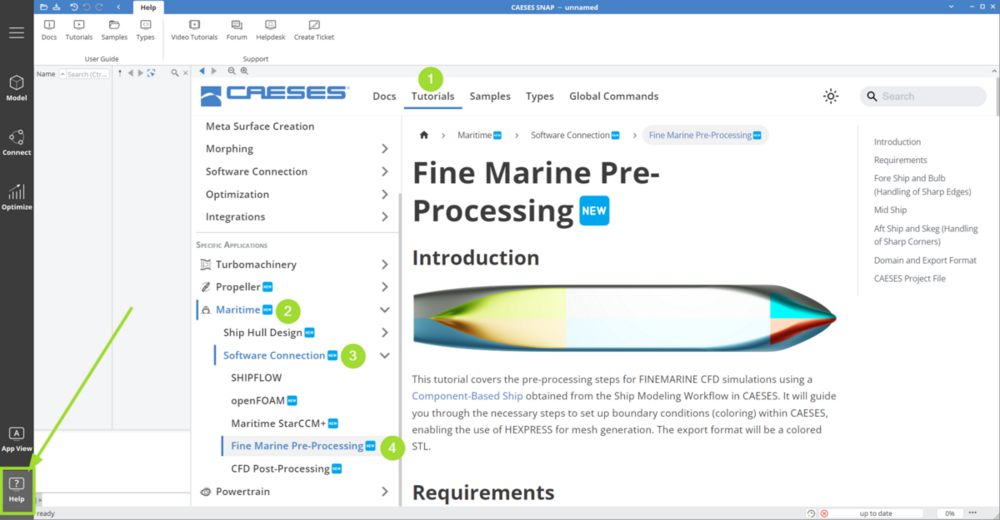Zoom out the help page
Image resolution: width=1000 pixels, height=520 pixels.
232,71
